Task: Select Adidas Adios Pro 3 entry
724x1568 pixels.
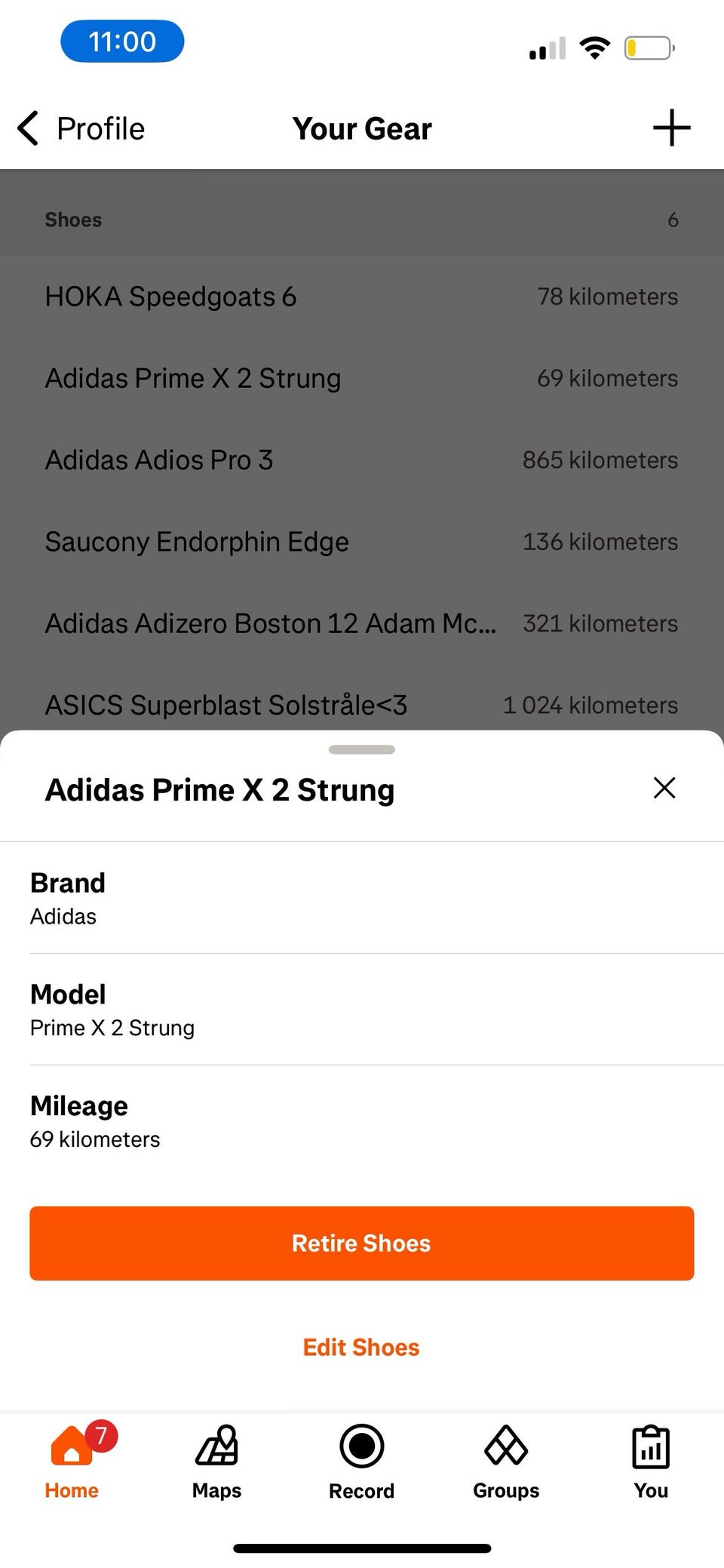Action: [360, 460]
